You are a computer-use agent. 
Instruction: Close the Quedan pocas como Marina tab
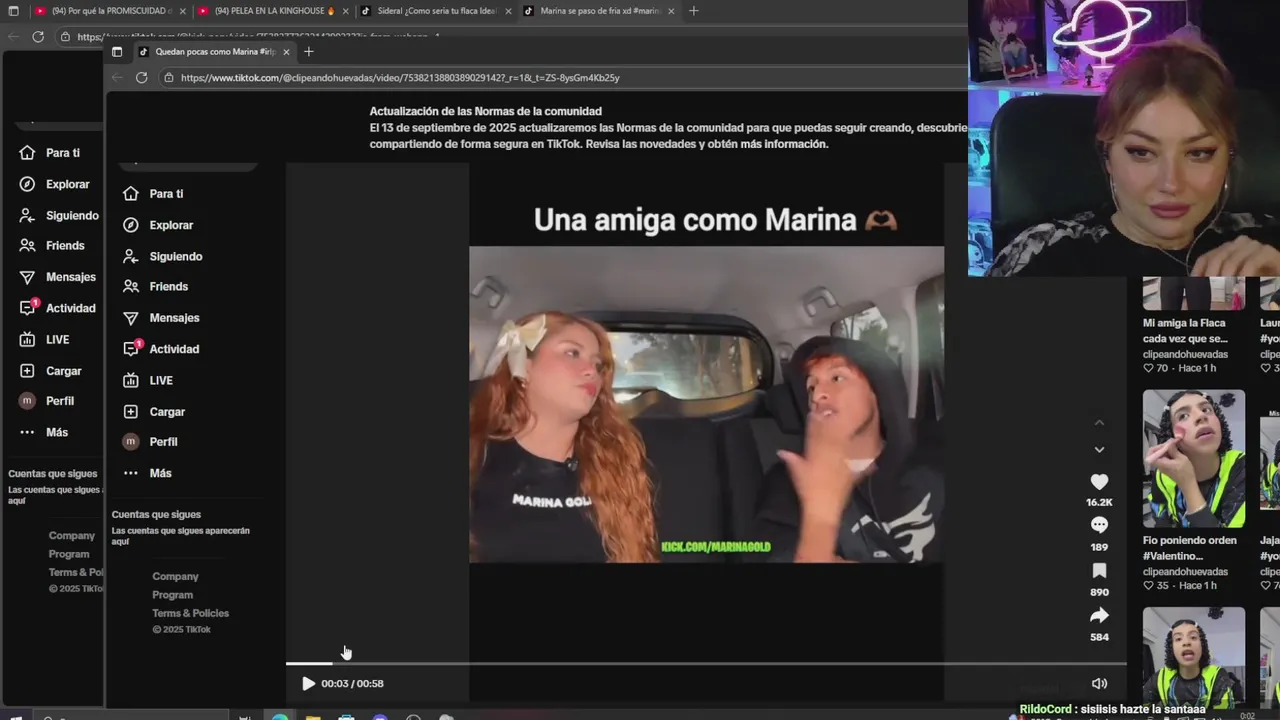(286, 52)
